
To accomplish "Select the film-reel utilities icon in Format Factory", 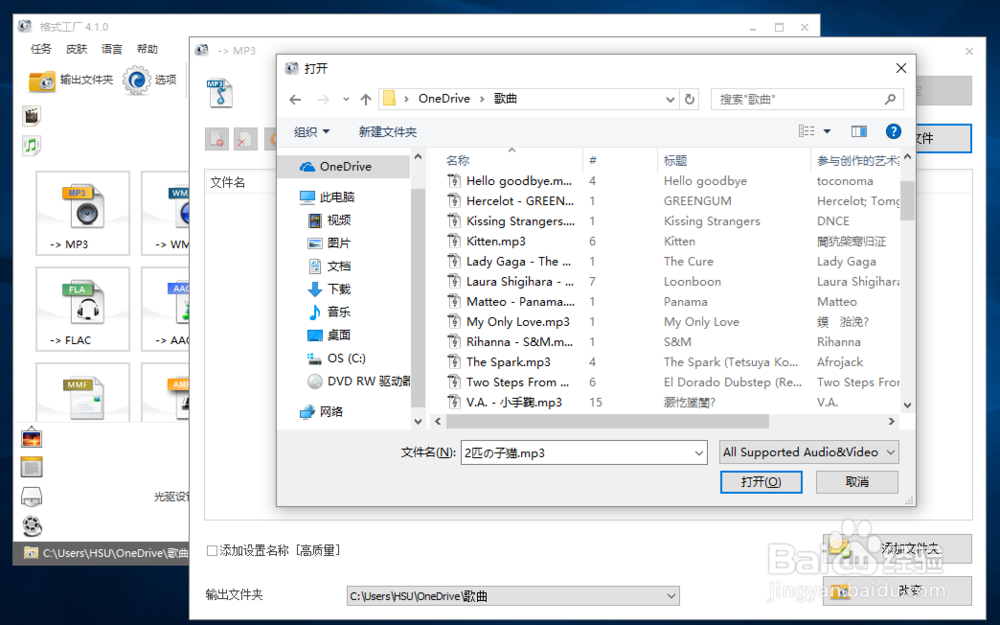I will (31, 526).
